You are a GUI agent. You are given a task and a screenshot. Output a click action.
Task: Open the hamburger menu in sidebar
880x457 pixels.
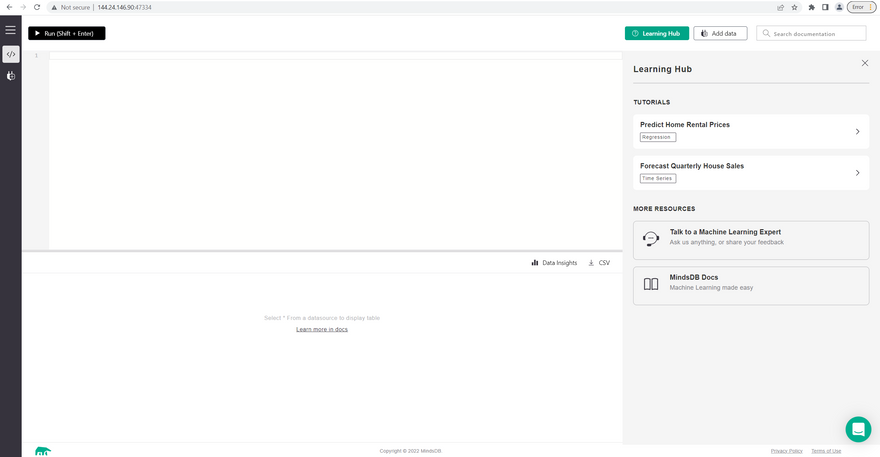click(x=10, y=31)
